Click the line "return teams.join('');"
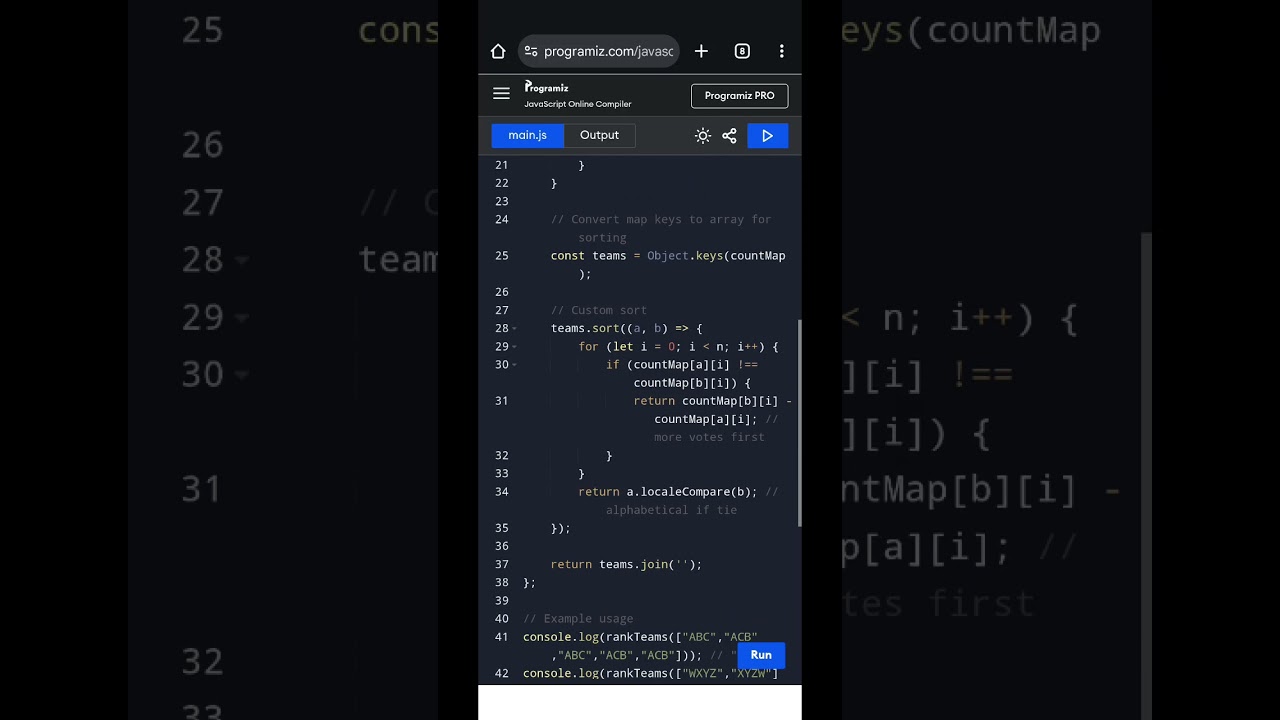Image resolution: width=1280 pixels, height=720 pixels. coord(626,565)
